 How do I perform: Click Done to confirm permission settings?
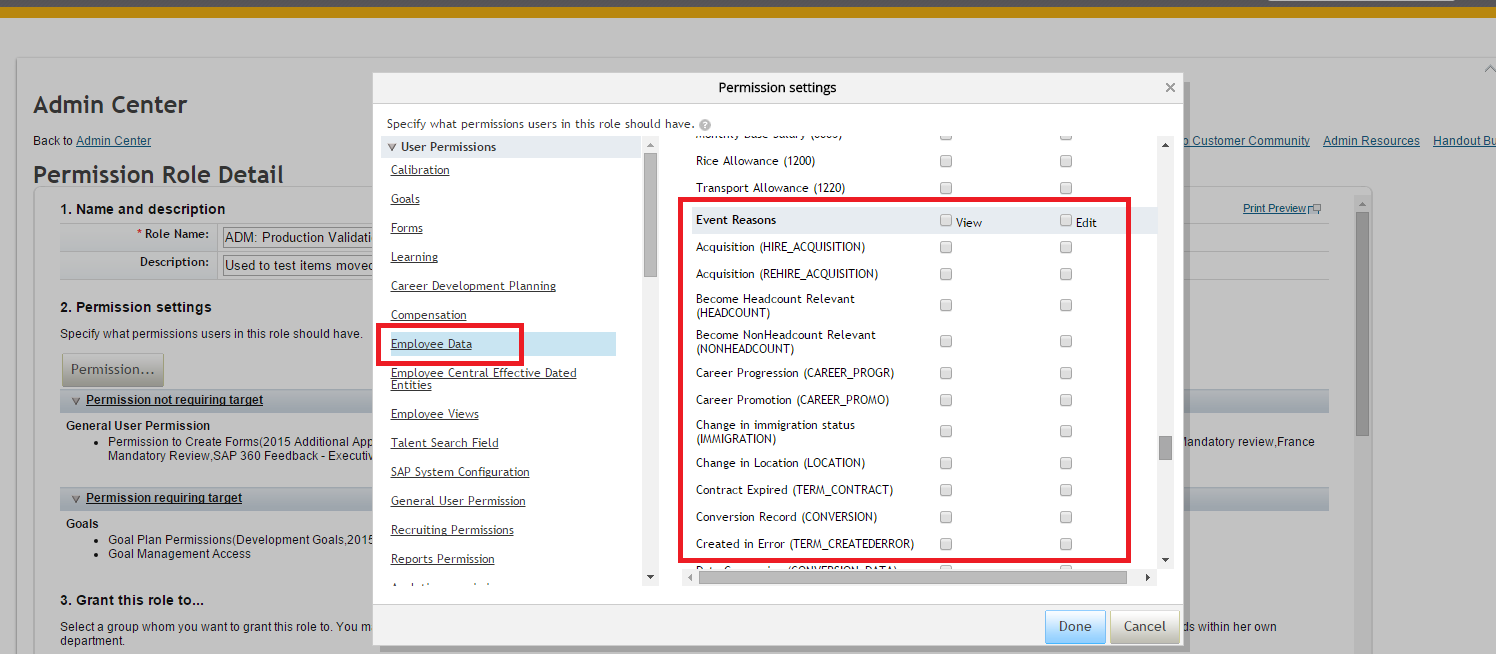click(1075, 627)
